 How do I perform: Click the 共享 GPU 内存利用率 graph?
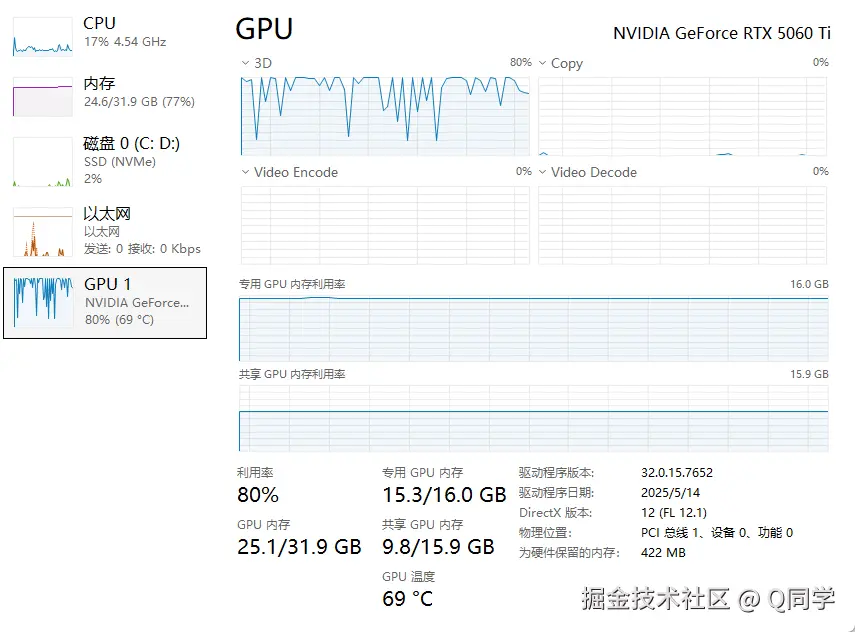(x=533, y=417)
